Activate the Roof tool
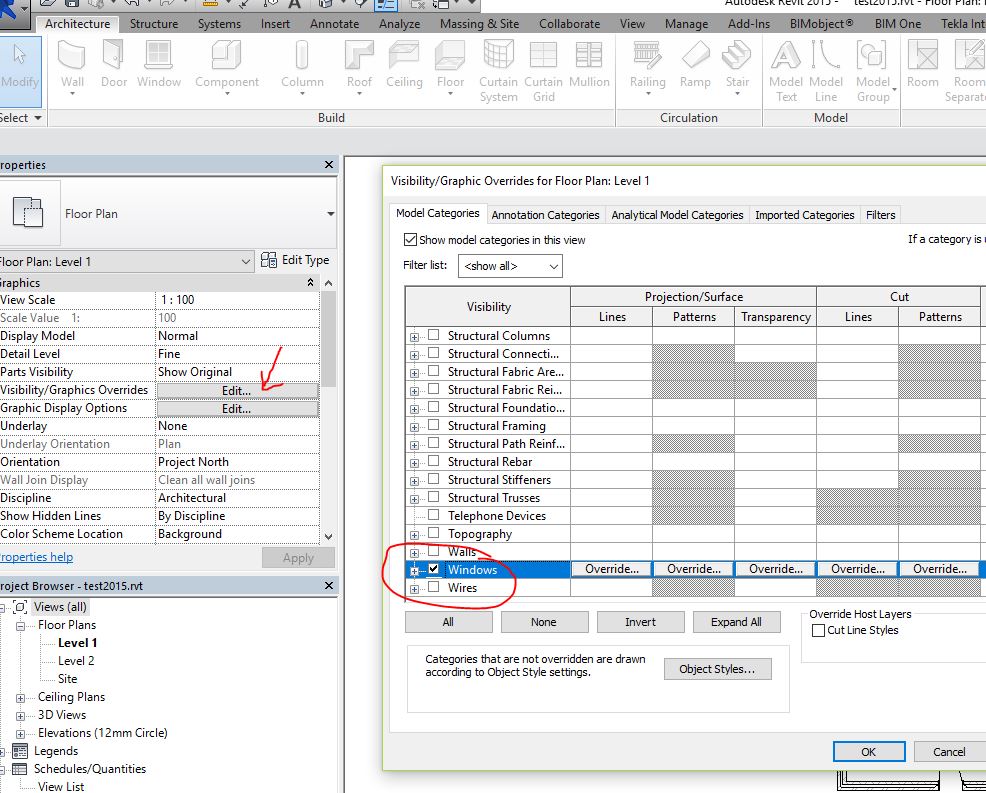Screen dimensions: 986x793 [x=358, y=65]
